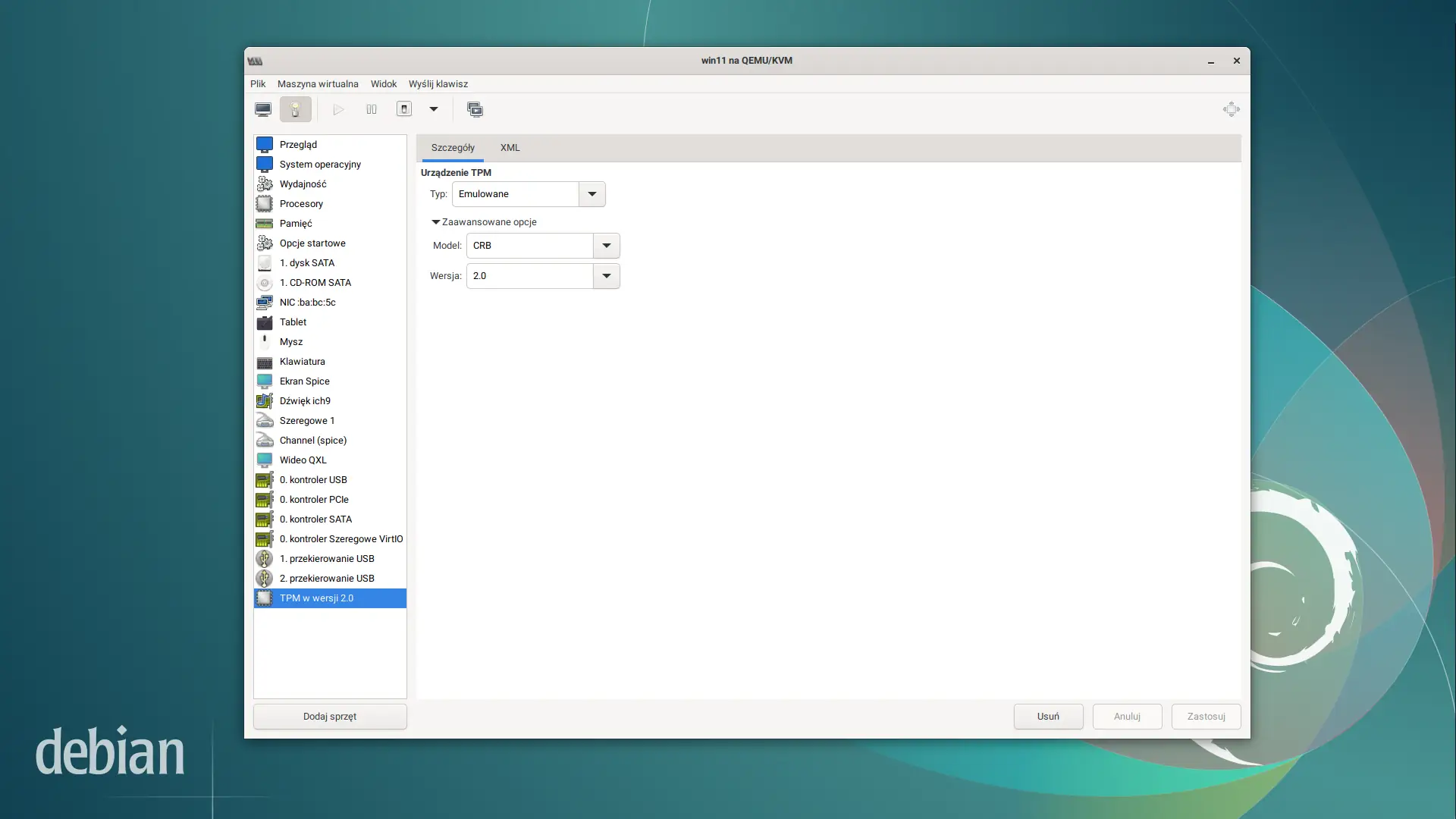This screenshot has width=1456, height=819.
Task: Select Mysz input device
Action: tap(330, 341)
